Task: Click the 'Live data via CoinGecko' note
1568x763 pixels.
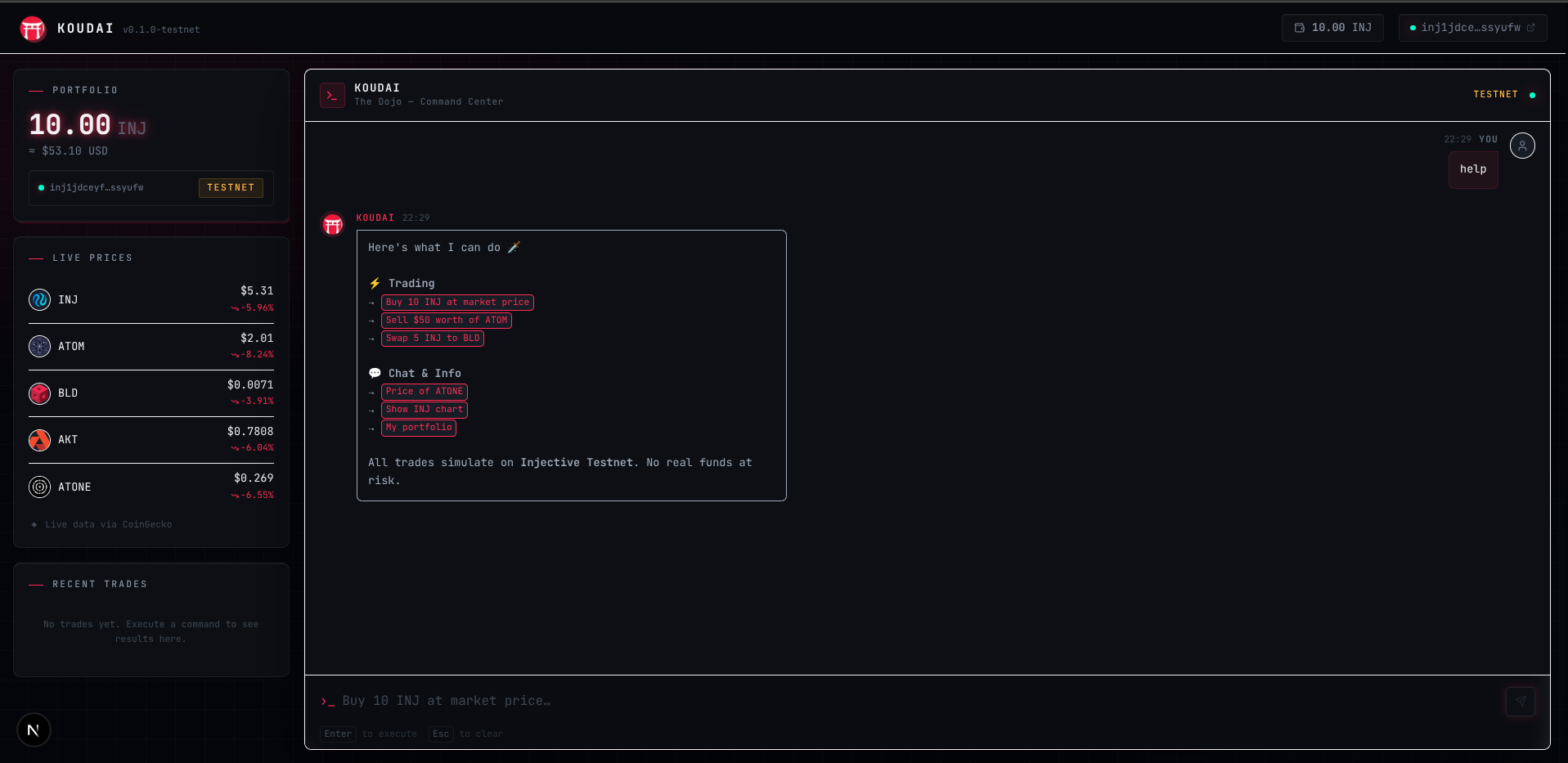Action: point(101,525)
